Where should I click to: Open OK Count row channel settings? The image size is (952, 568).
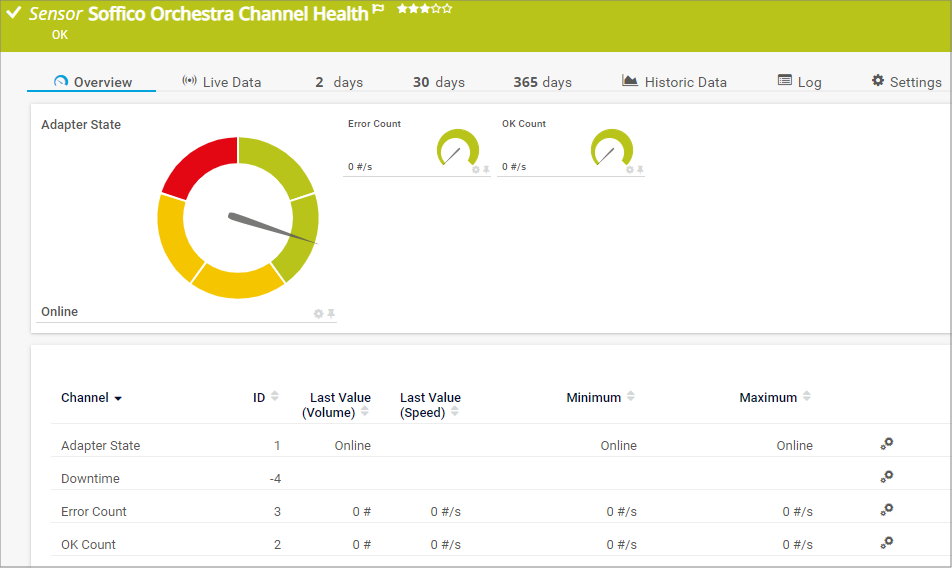886,543
